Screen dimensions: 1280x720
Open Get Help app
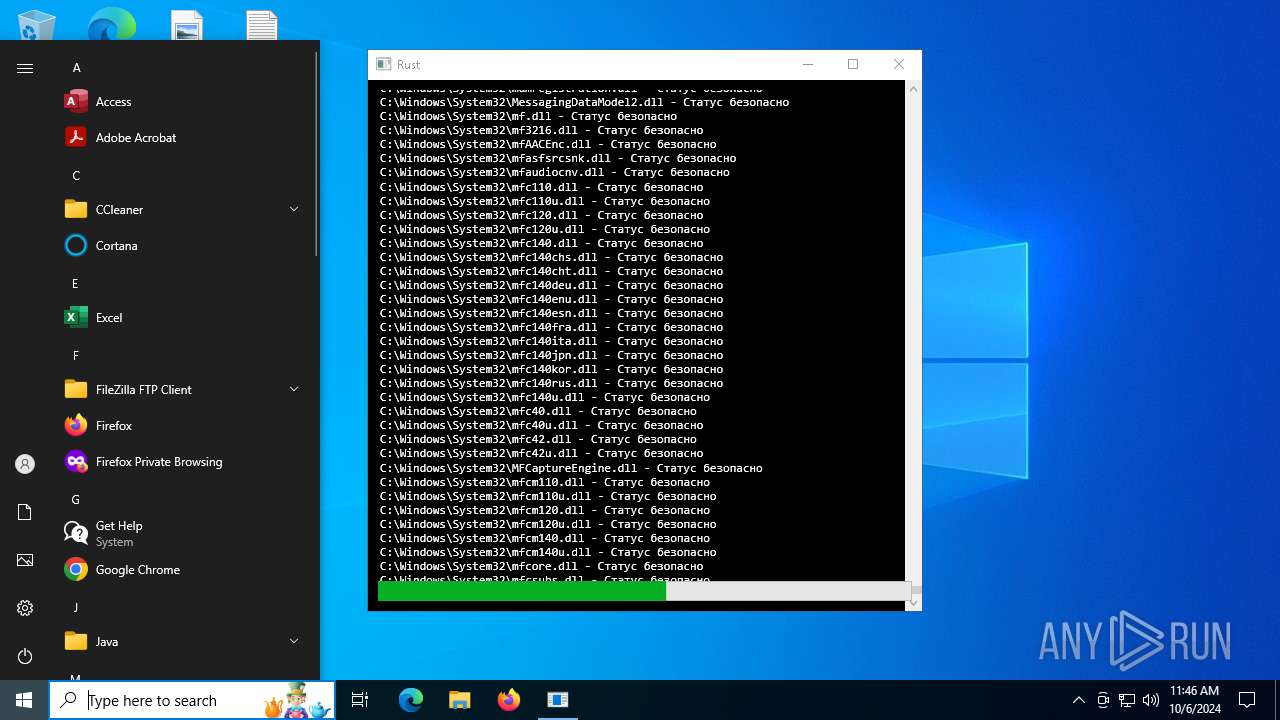point(180,534)
